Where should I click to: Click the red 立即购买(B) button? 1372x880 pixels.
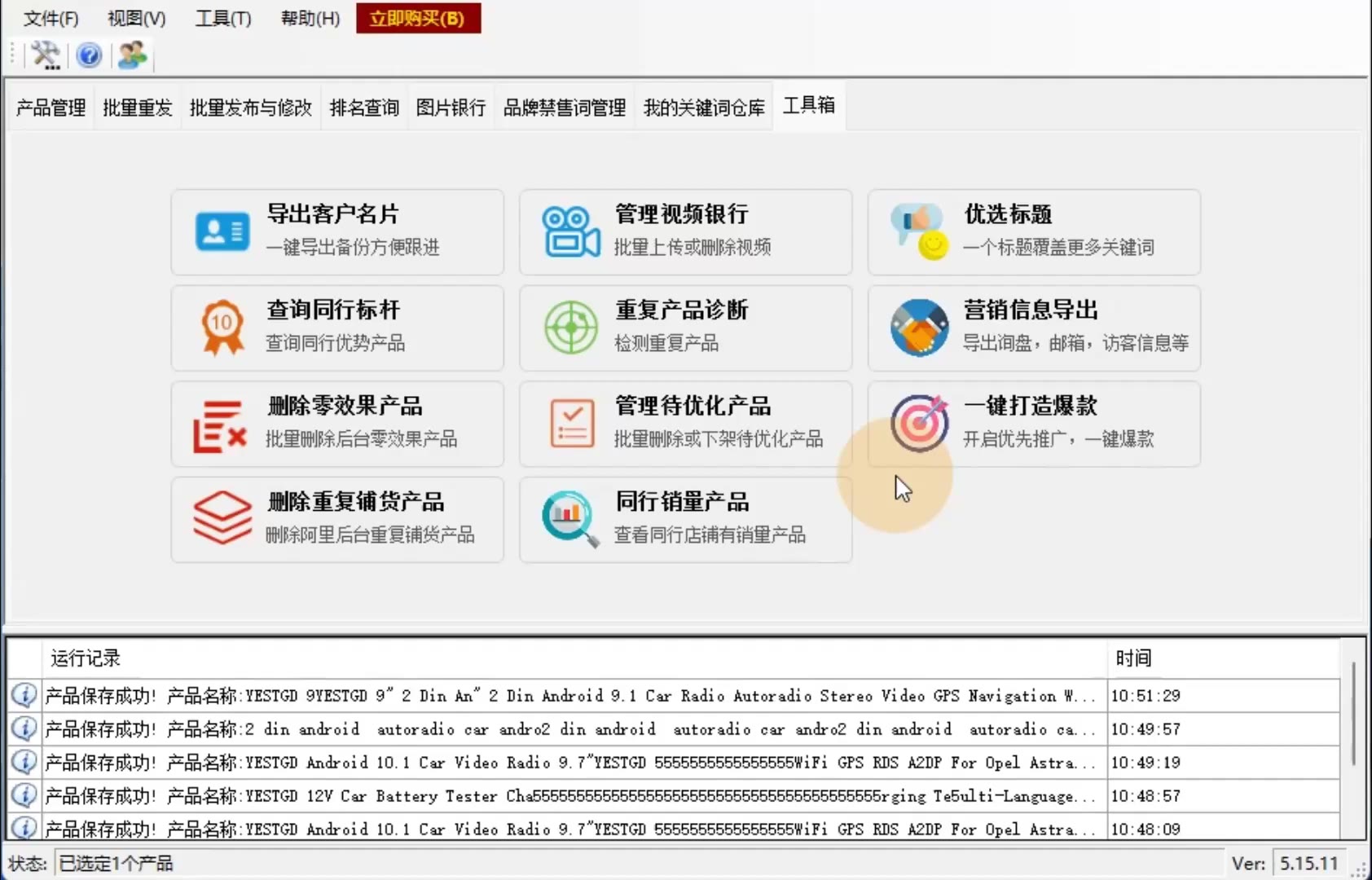tap(418, 18)
